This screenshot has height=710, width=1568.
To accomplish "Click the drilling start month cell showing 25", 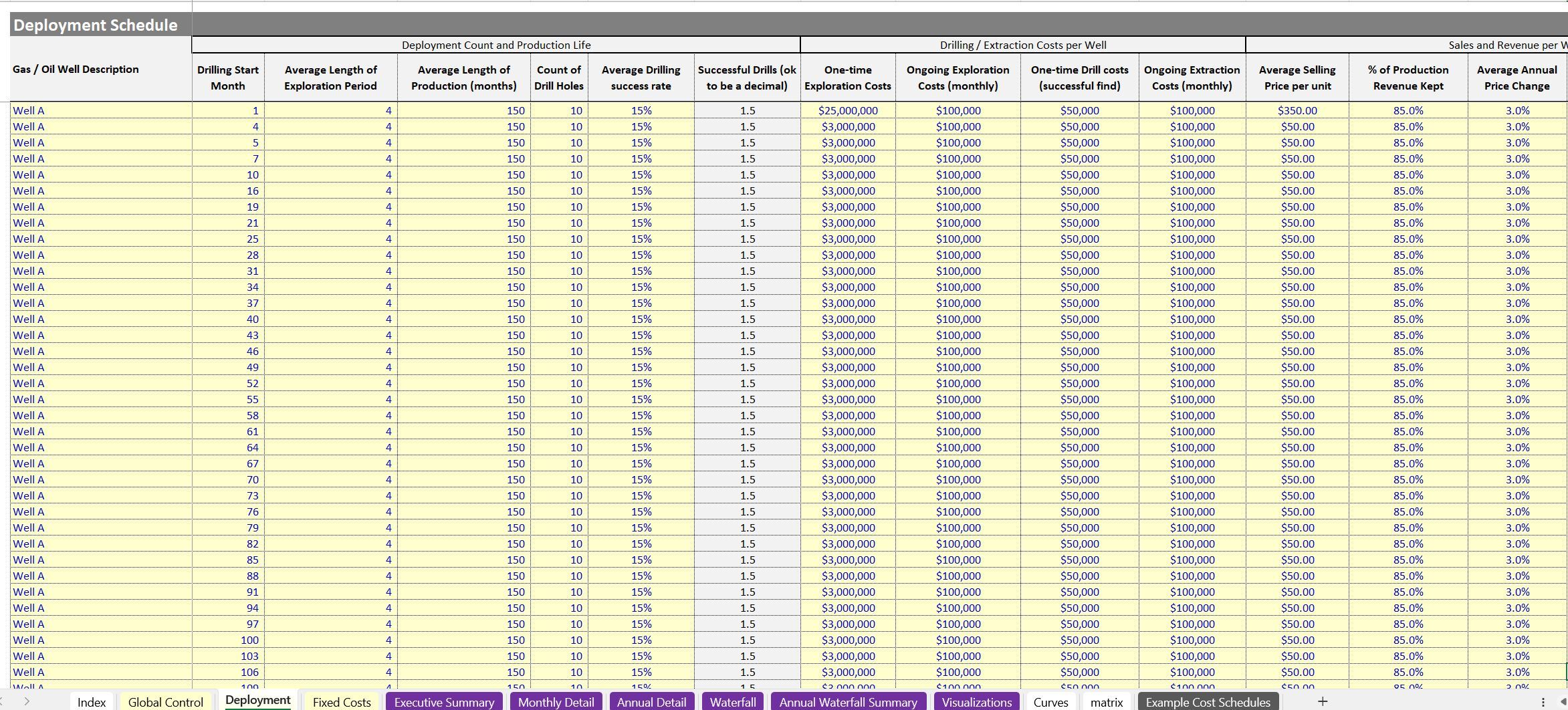I will tap(228, 239).
